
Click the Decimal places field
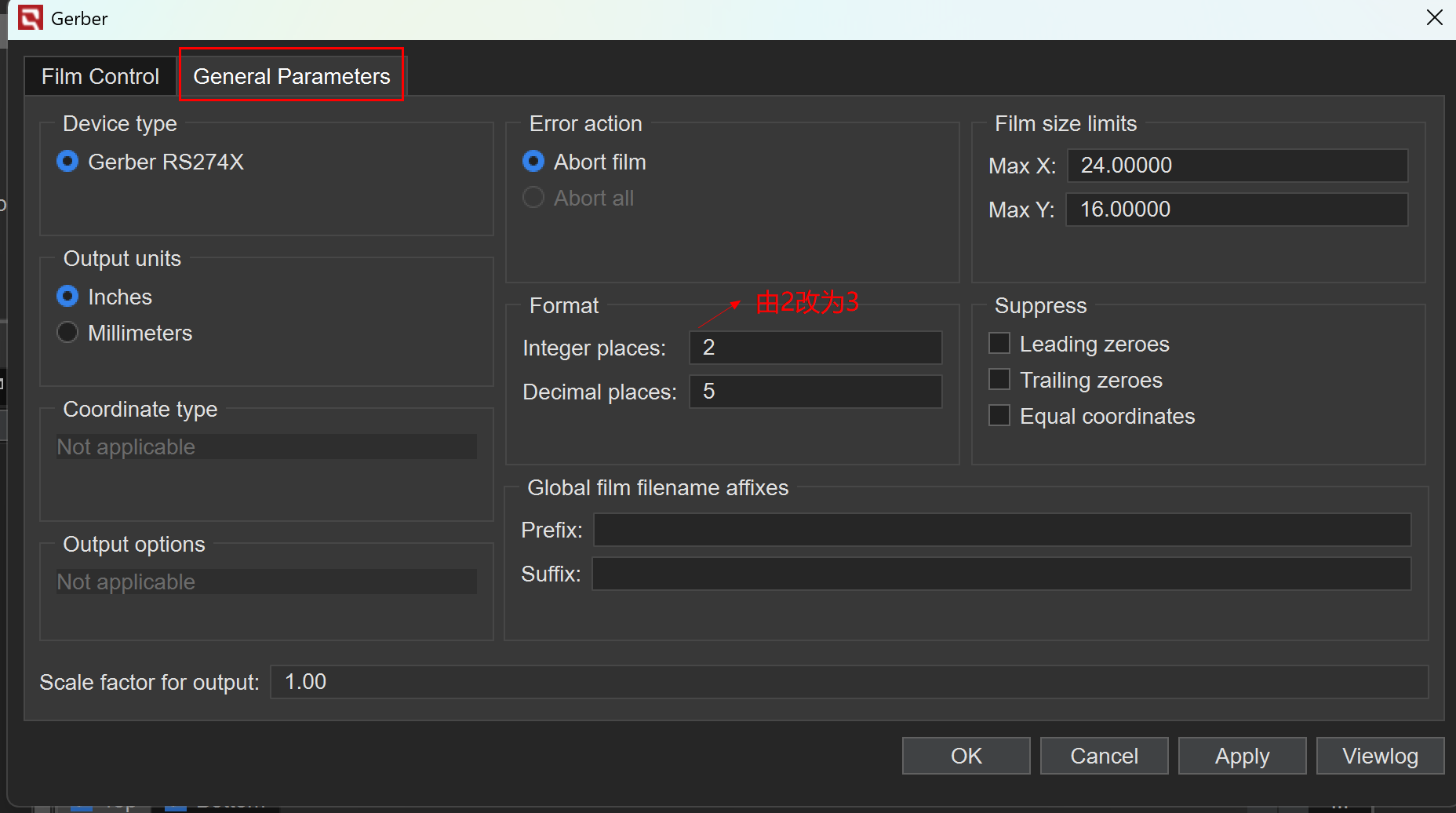coord(815,392)
